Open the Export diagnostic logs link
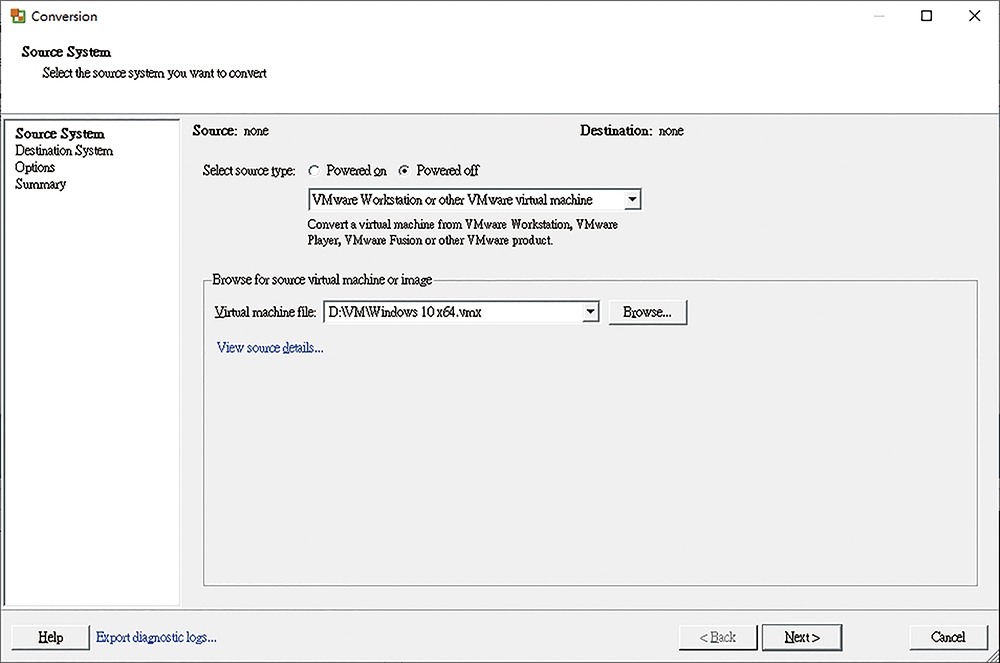1000x663 pixels. 156,637
